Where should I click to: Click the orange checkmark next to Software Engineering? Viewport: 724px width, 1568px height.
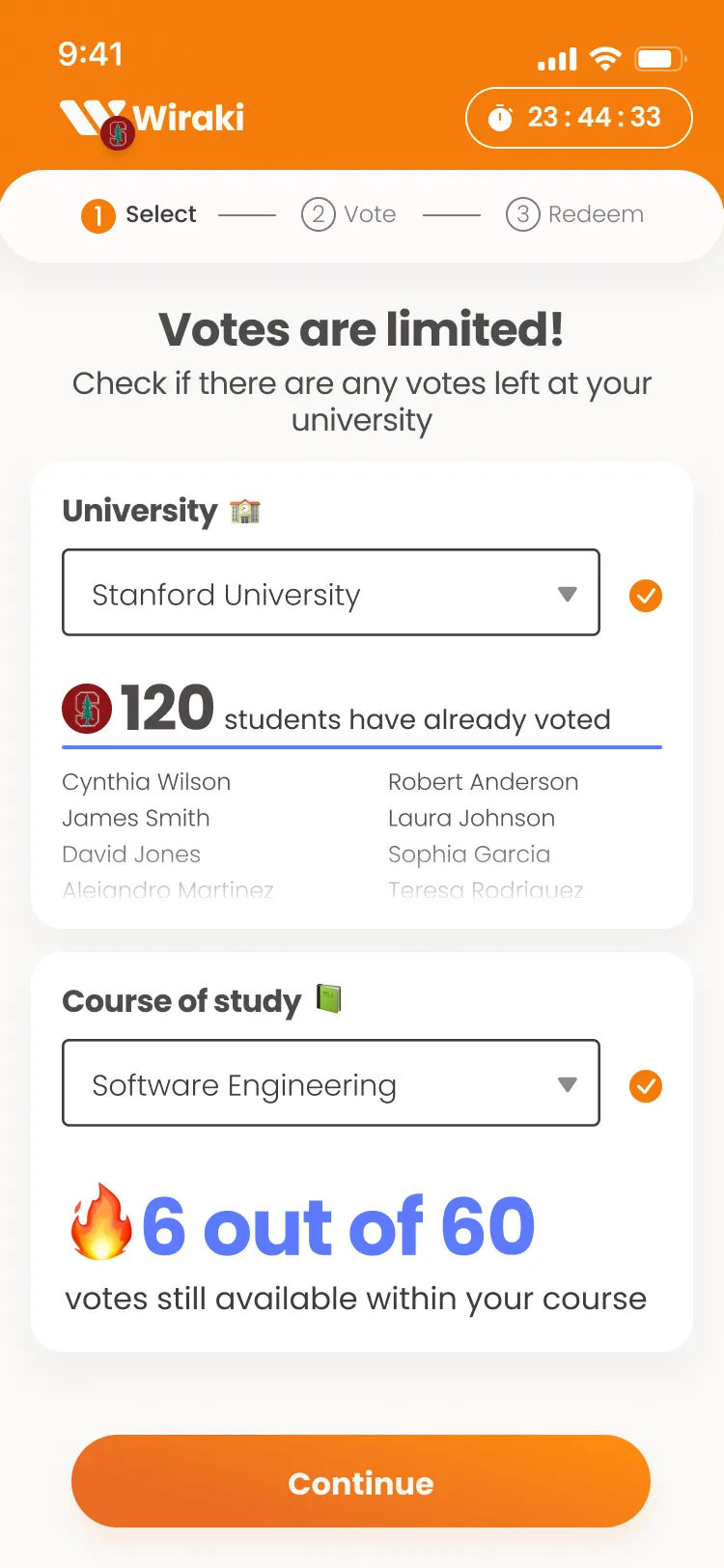[x=646, y=1086]
